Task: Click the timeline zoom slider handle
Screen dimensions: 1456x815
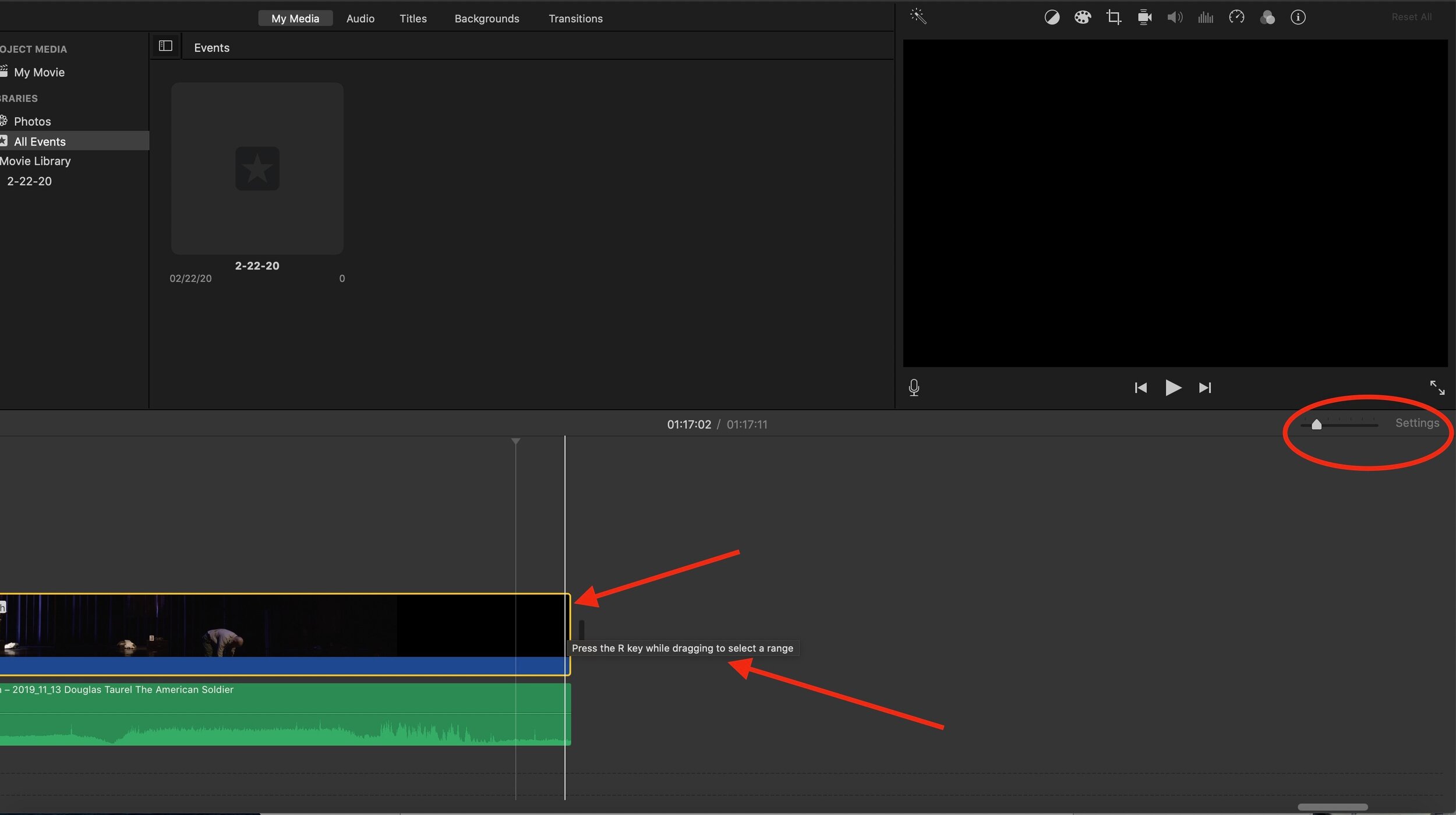Action: (1316, 424)
